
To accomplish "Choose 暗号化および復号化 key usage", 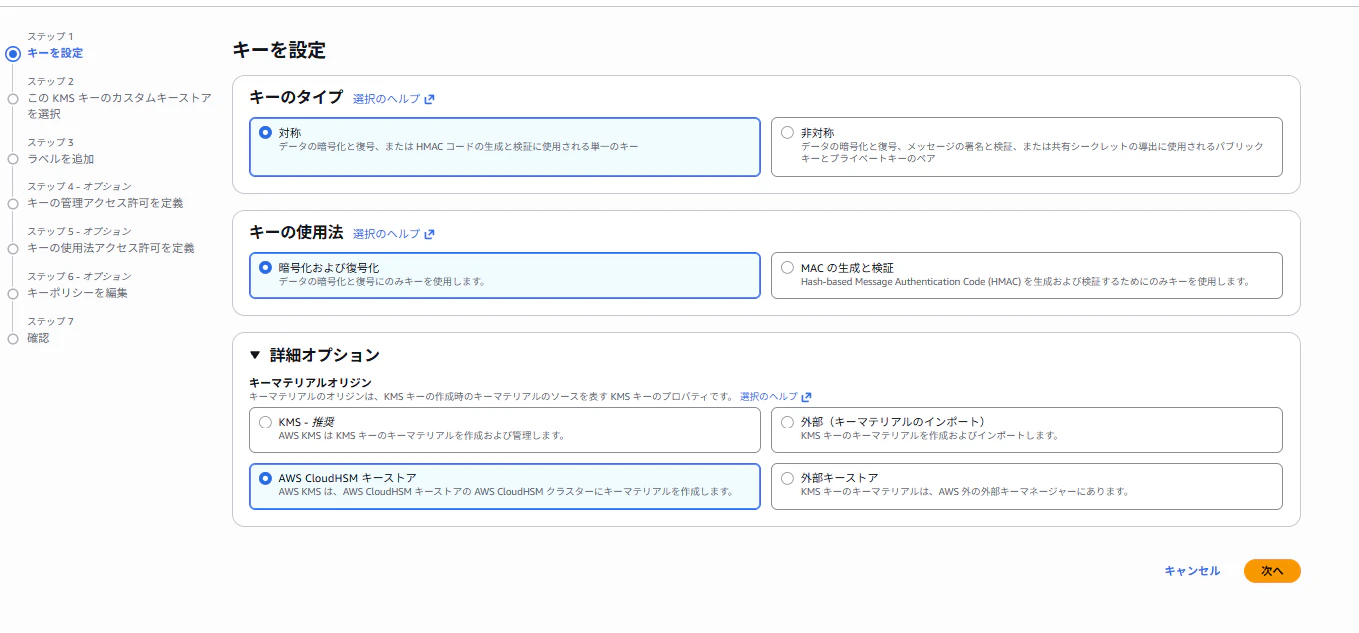I will 265,267.
